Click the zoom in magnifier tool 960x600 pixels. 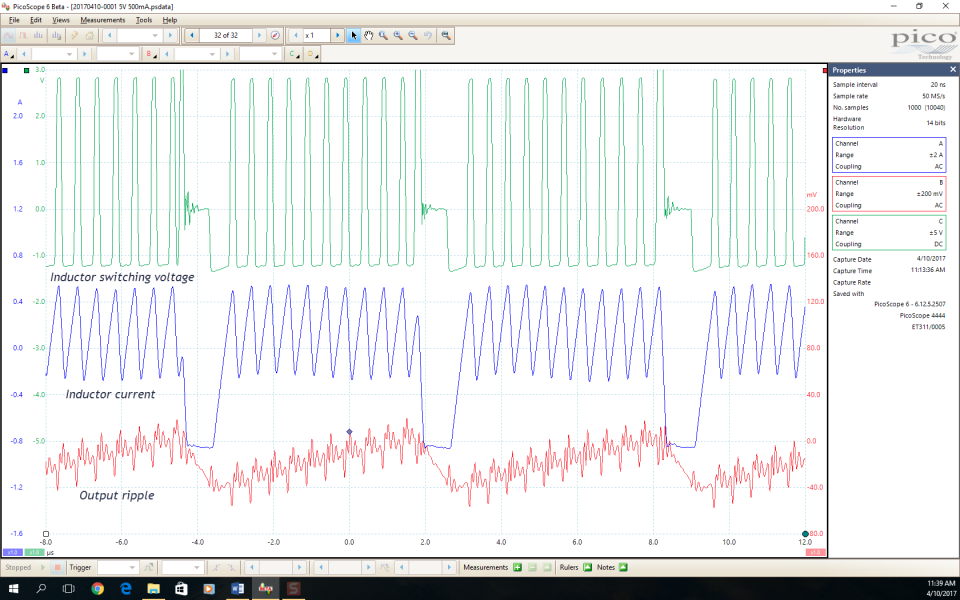point(398,35)
